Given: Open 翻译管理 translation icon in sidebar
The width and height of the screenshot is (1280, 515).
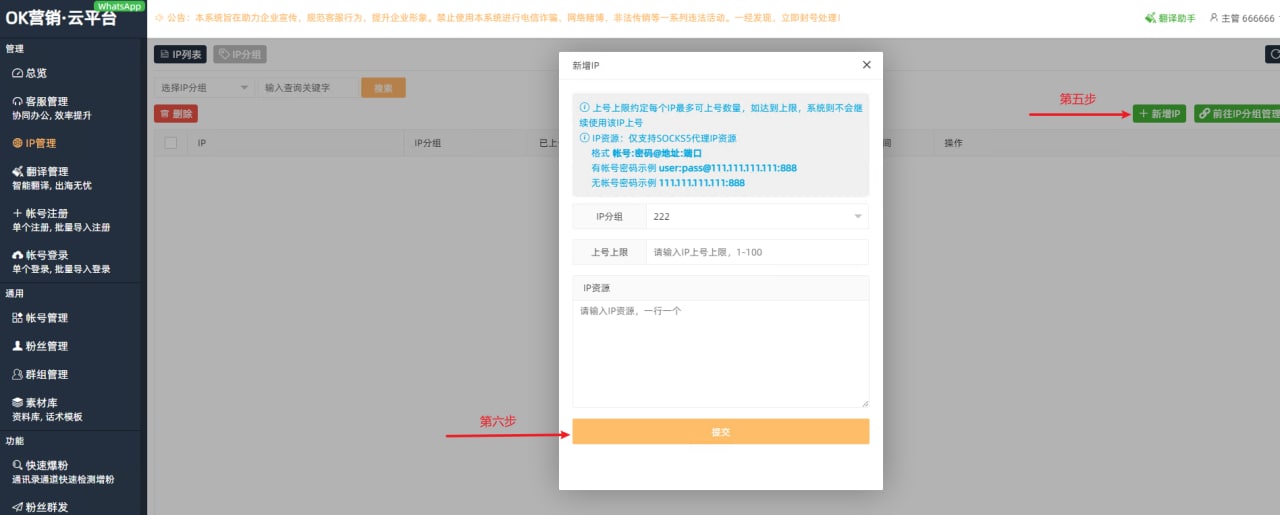Looking at the screenshot, I should coord(17,172).
